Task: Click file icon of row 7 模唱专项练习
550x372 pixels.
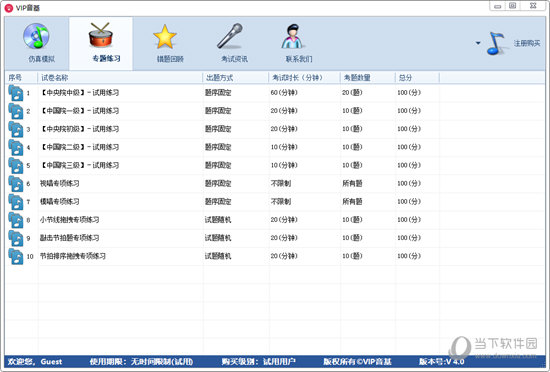Action: (16, 202)
